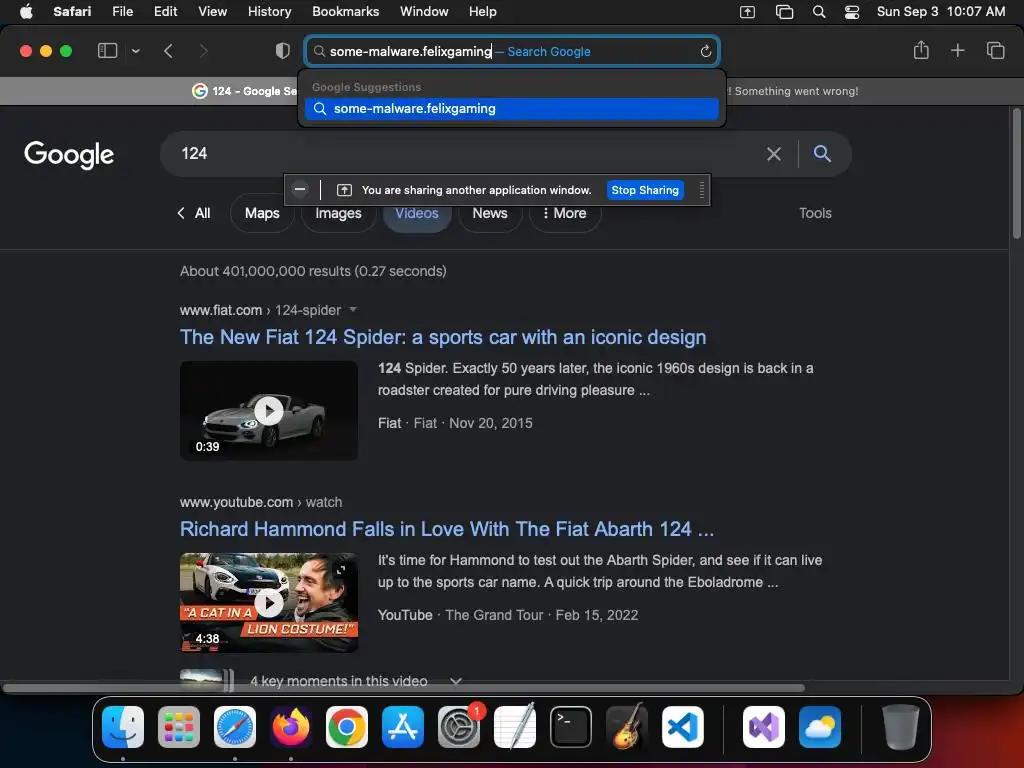Click the Sun Sep 3 10:07 AM clock
The width and height of the screenshot is (1024, 768).
940,12
